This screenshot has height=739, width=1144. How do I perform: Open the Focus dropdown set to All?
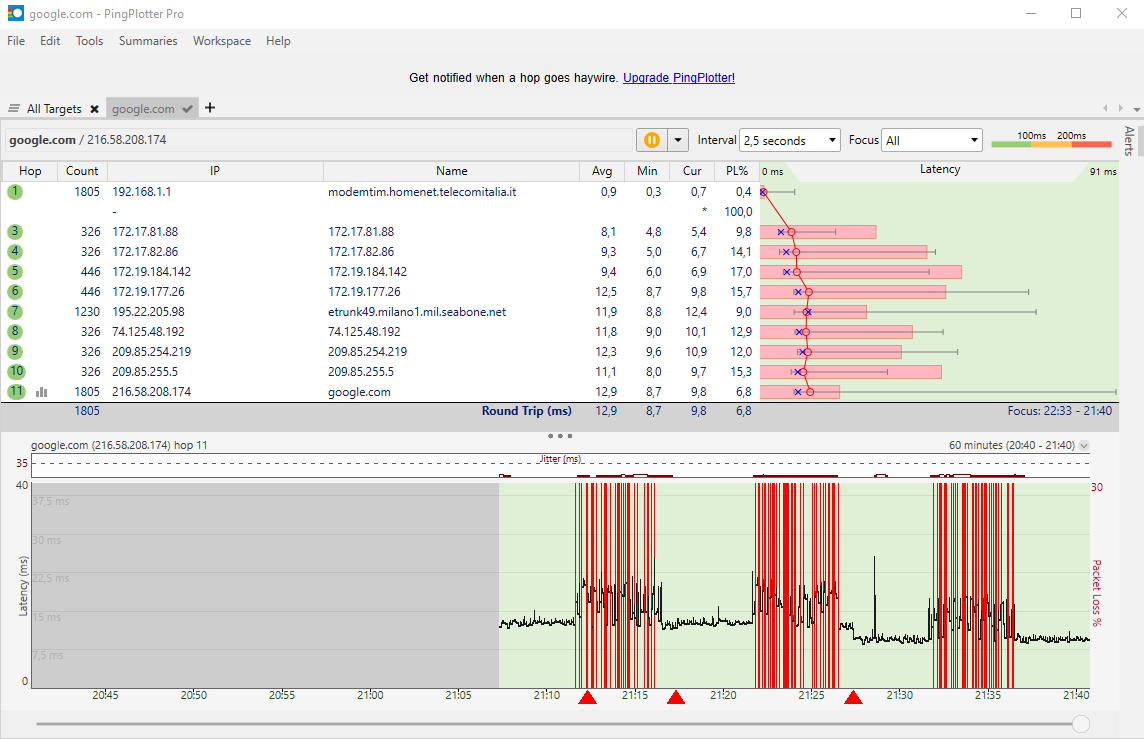pyautogui.click(x=932, y=140)
